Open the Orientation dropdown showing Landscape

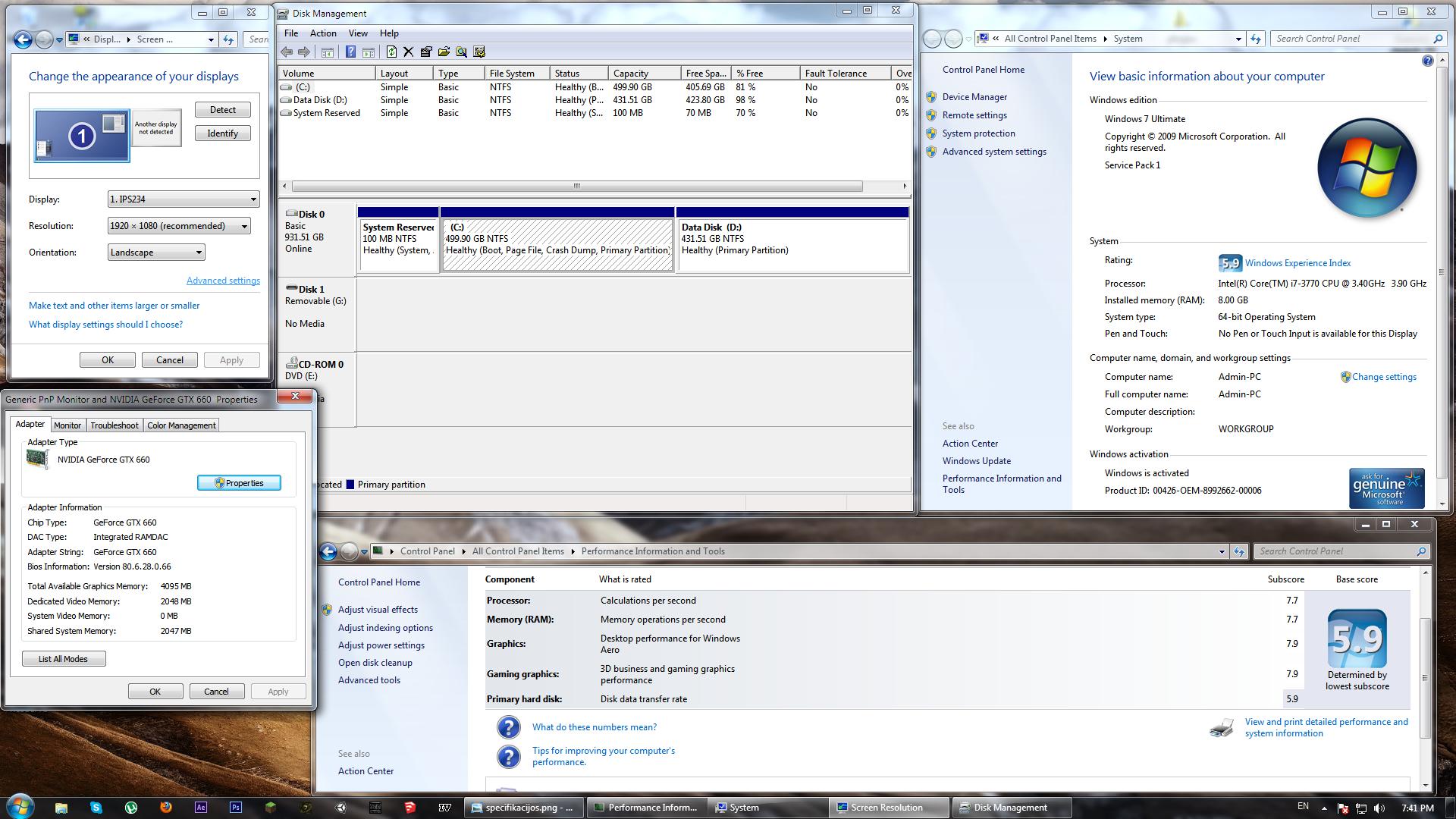[156, 253]
